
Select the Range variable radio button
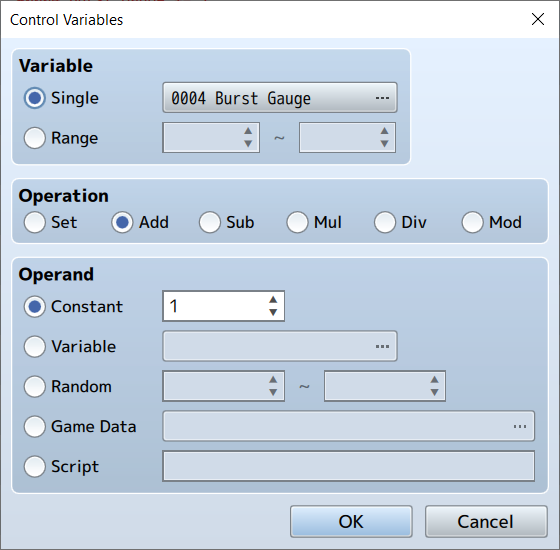tap(35, 138)
